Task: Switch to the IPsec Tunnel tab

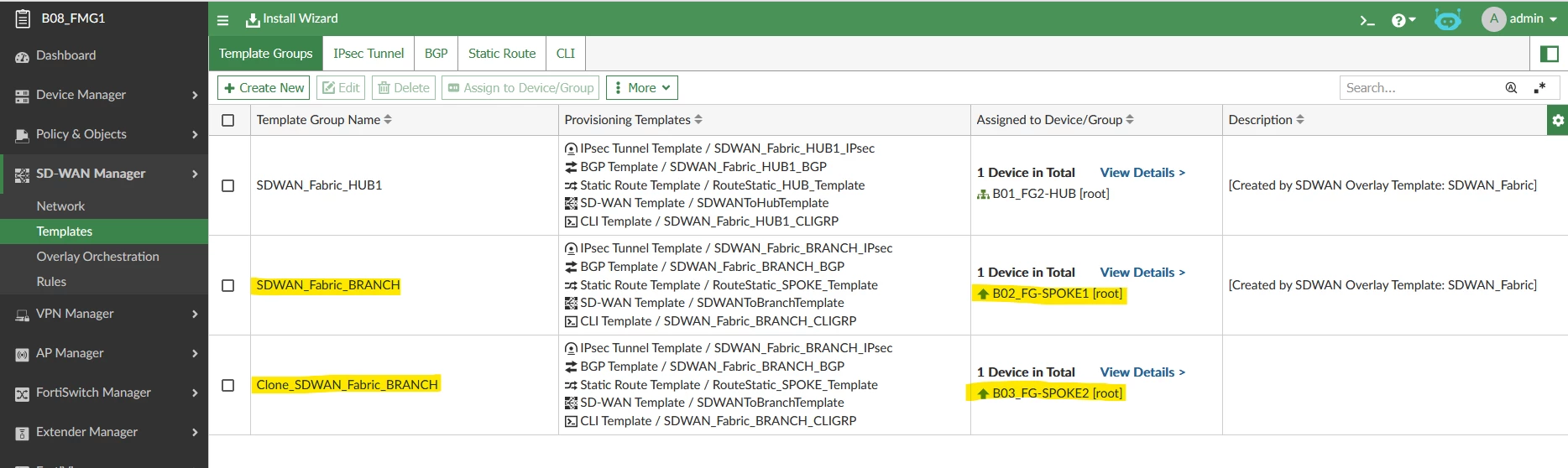Action: (x=368, y=53)
